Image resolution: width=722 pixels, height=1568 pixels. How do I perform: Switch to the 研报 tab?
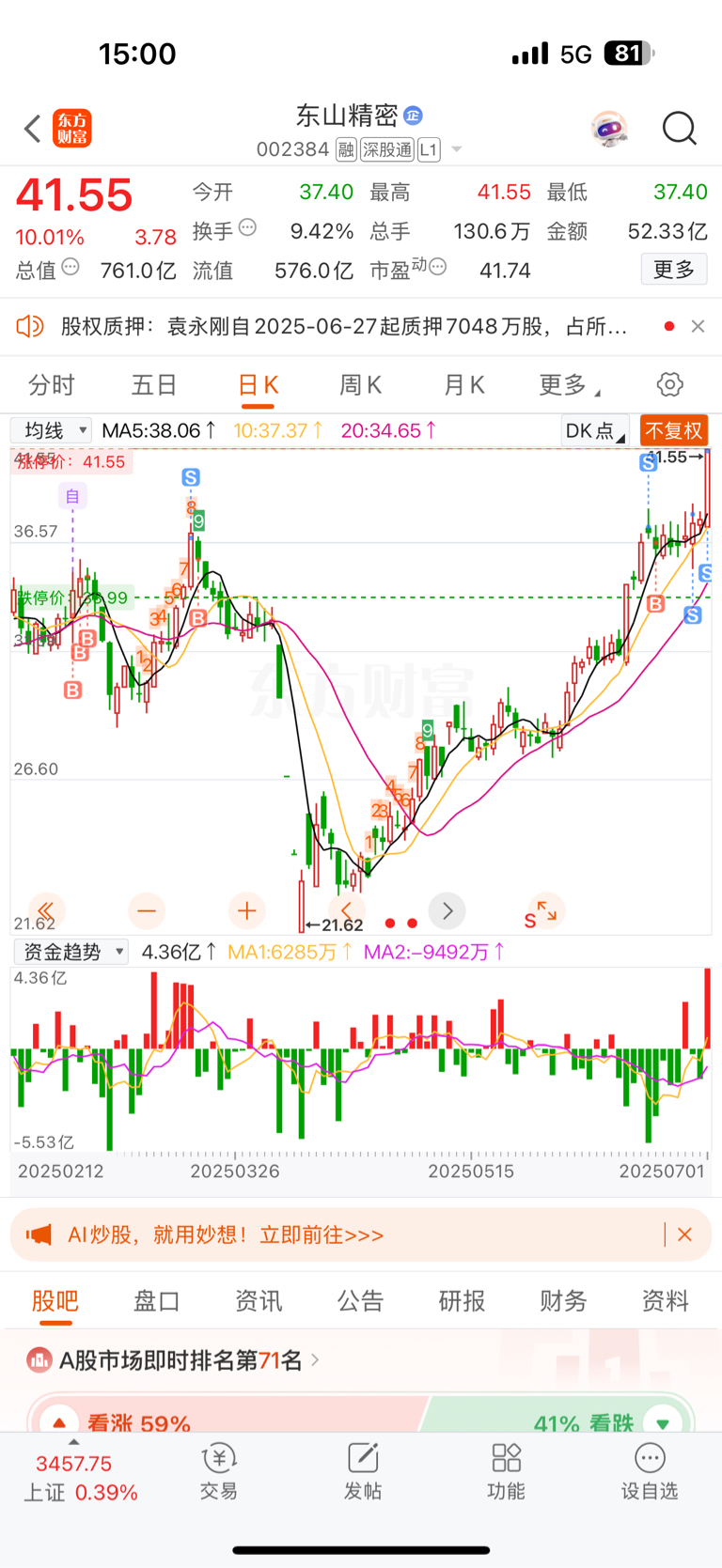(462, 1301)
